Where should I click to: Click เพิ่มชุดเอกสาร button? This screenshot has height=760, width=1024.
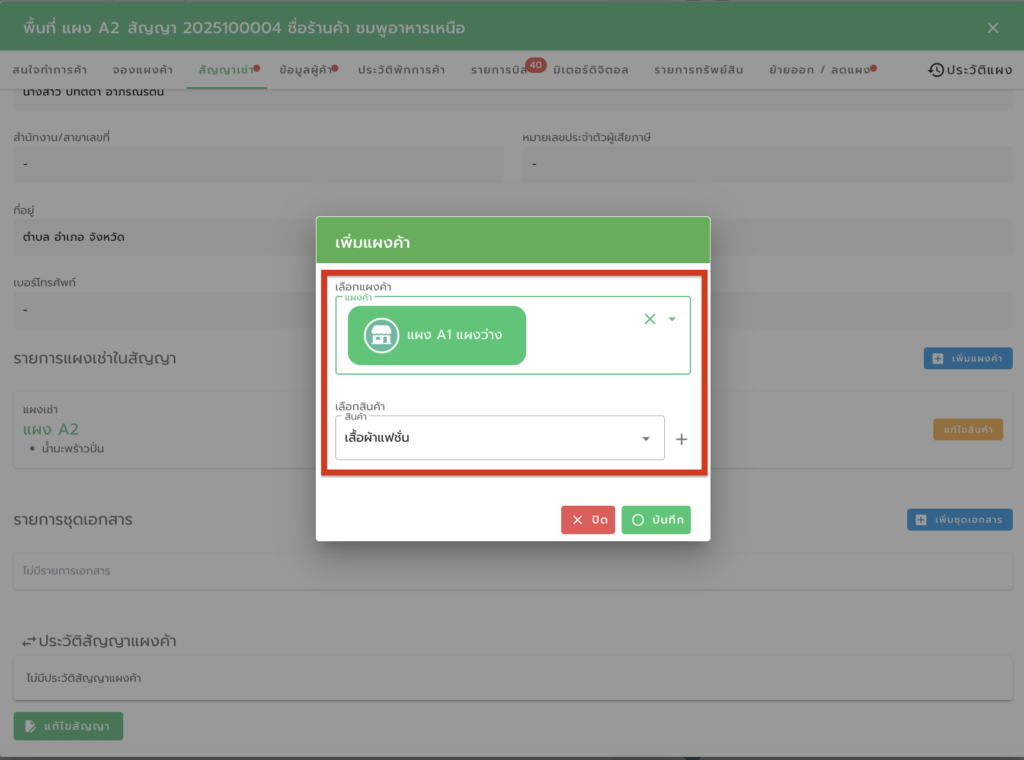point(959,520)
